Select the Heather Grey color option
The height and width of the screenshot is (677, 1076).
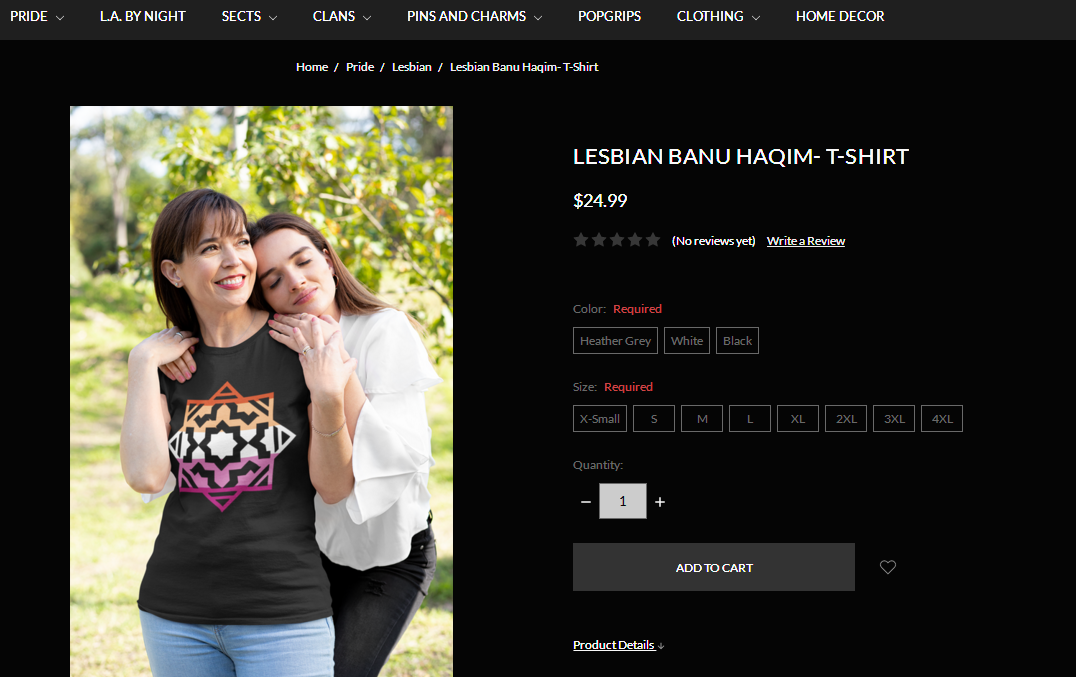coord(616,341)
